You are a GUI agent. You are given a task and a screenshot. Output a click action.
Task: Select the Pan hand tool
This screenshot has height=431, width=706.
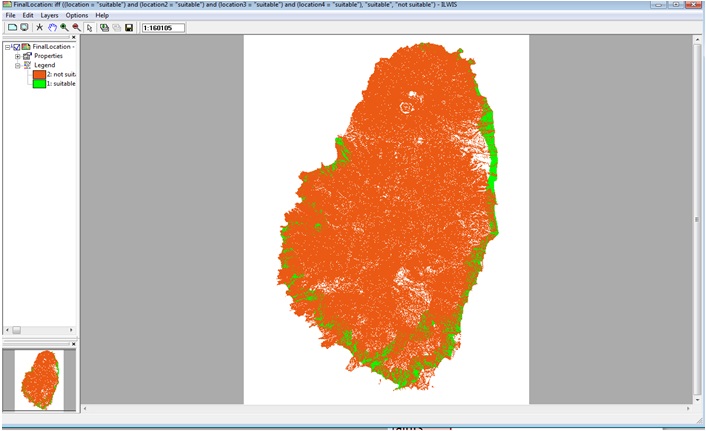coord(52,27)
